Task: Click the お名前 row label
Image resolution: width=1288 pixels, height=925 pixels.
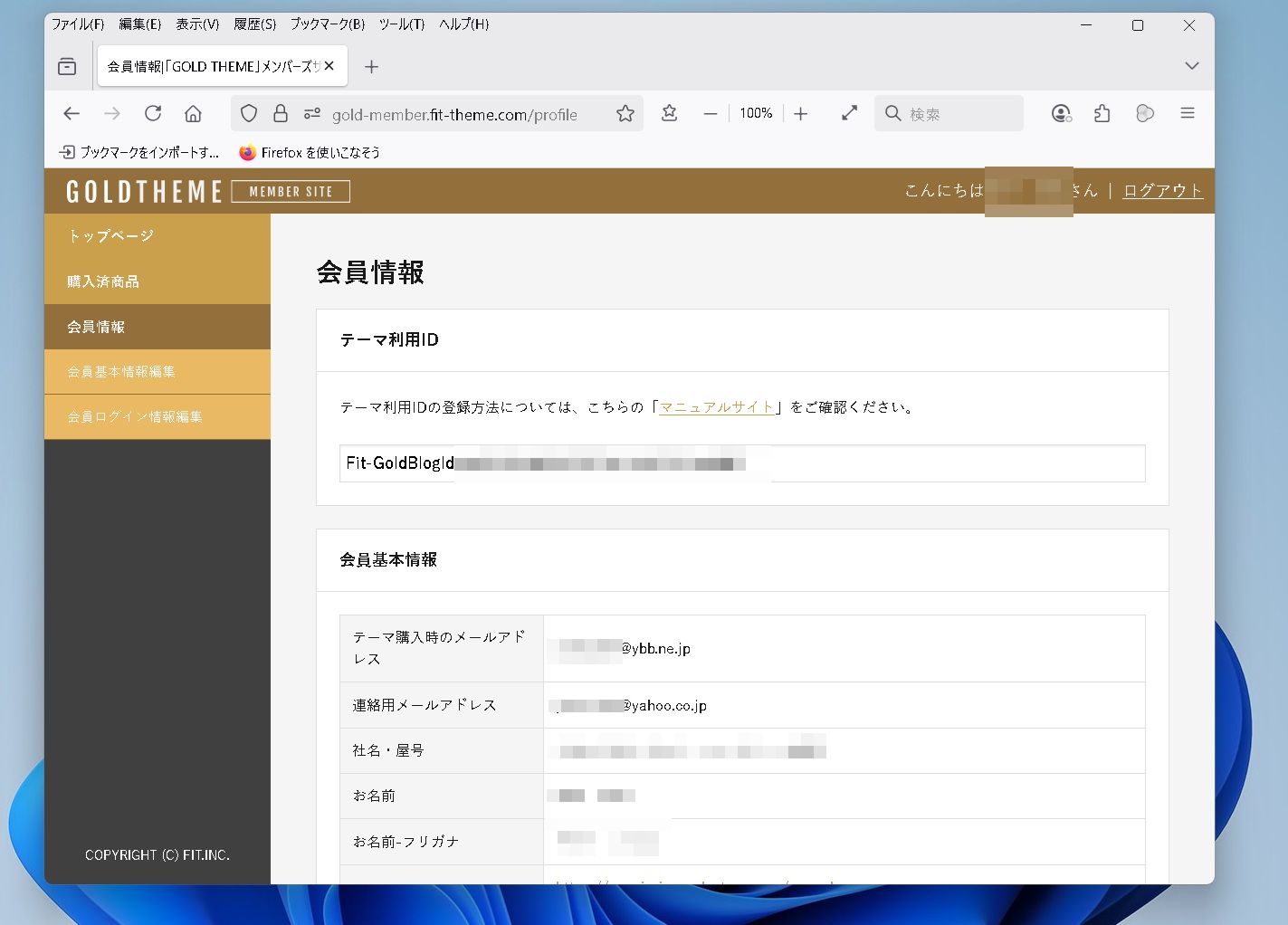Action: pyautogui.click(x=441, y=796)
